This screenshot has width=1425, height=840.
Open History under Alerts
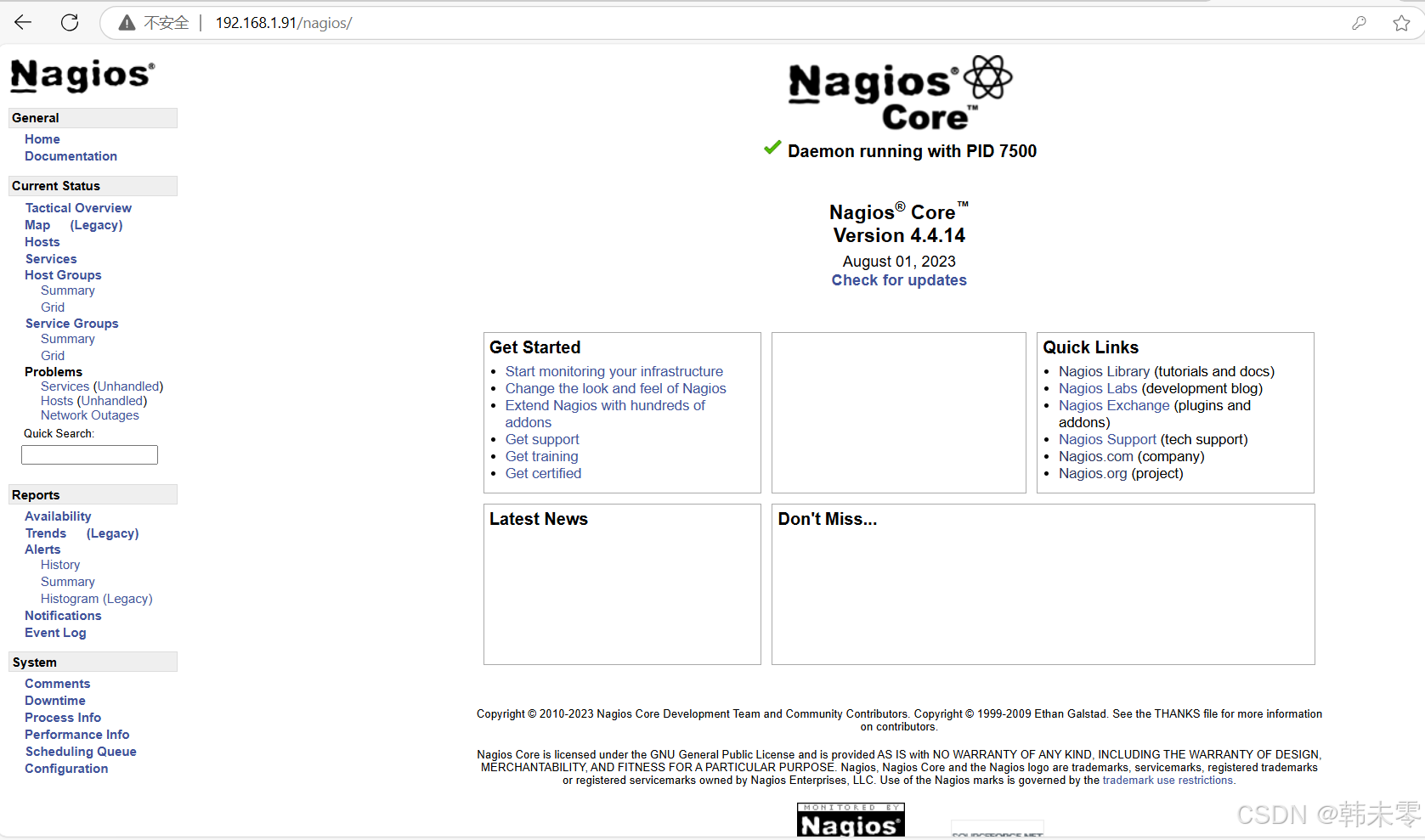click(x=60, y=565)
